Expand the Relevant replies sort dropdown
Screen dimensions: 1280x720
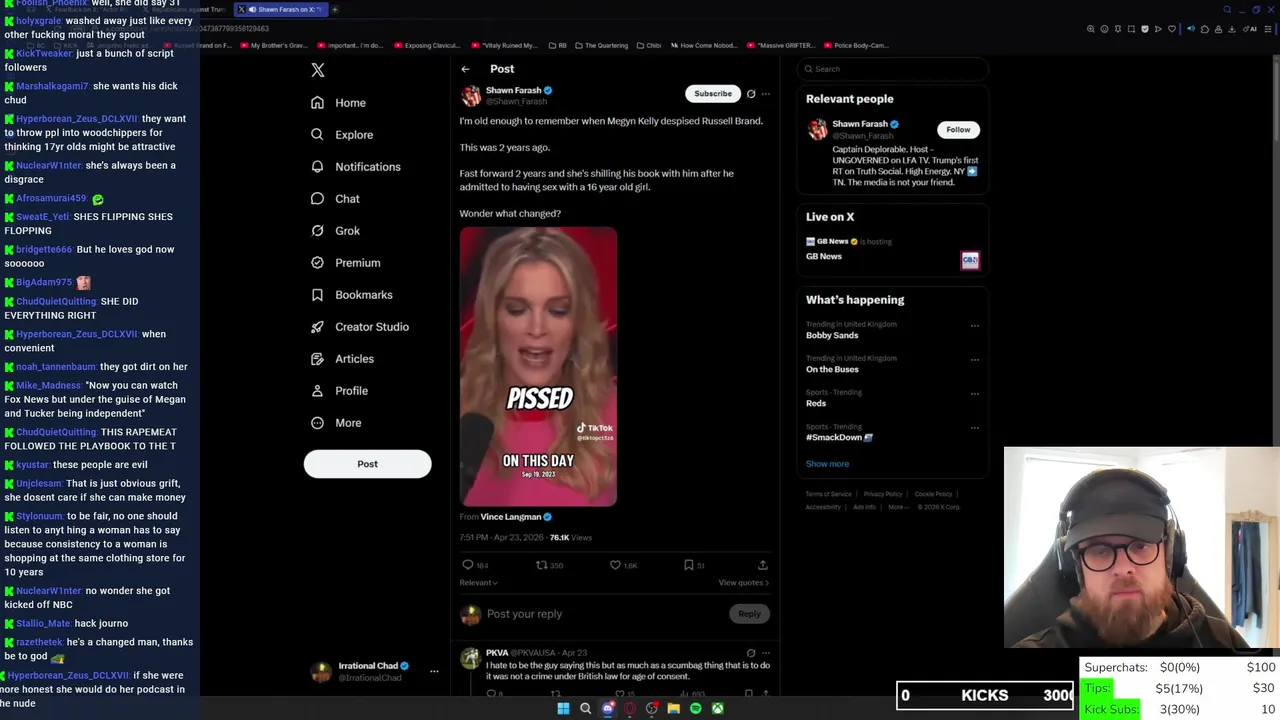[478, 583]
